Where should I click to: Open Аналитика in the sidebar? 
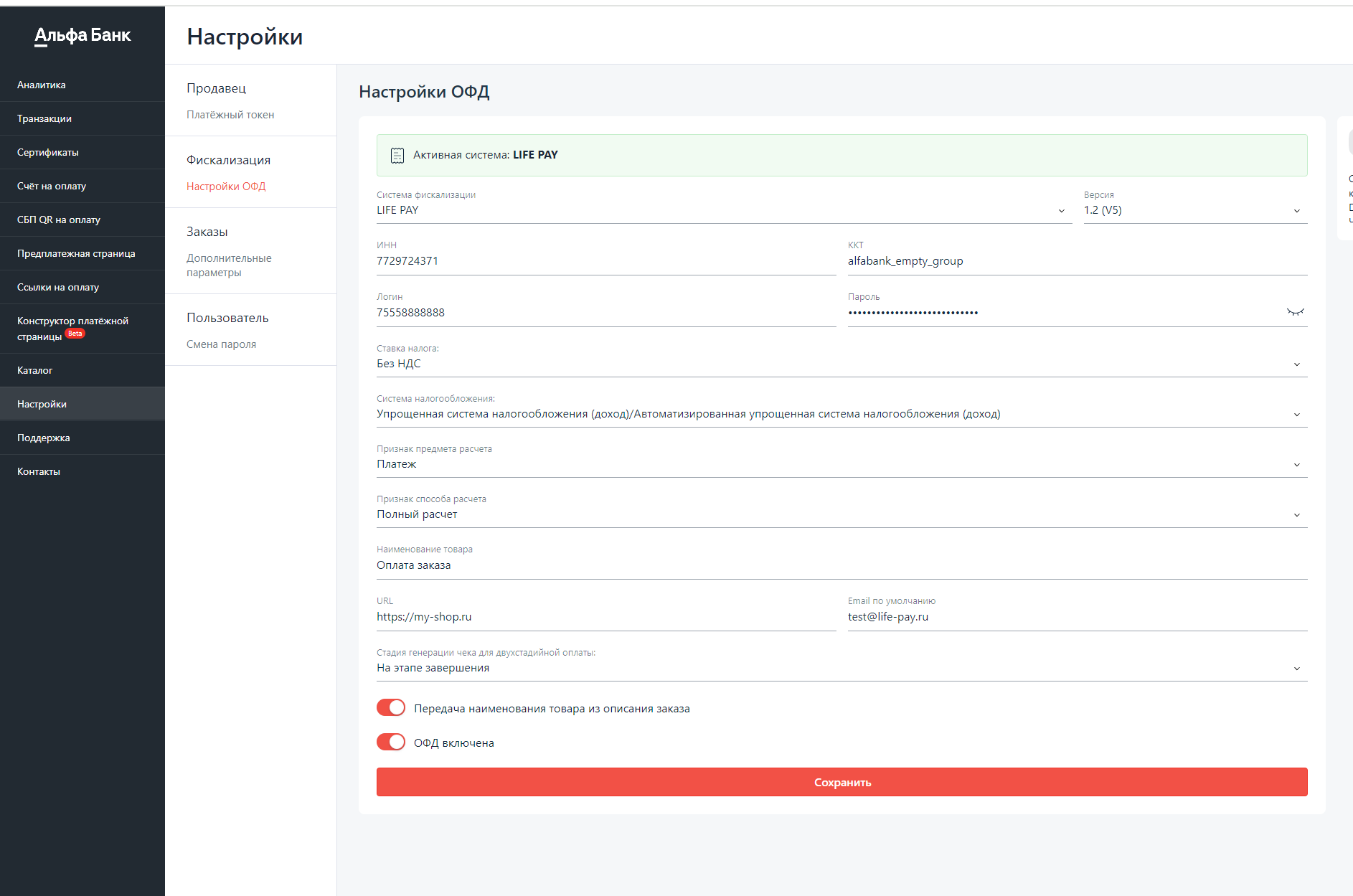[x=82, y=85]
